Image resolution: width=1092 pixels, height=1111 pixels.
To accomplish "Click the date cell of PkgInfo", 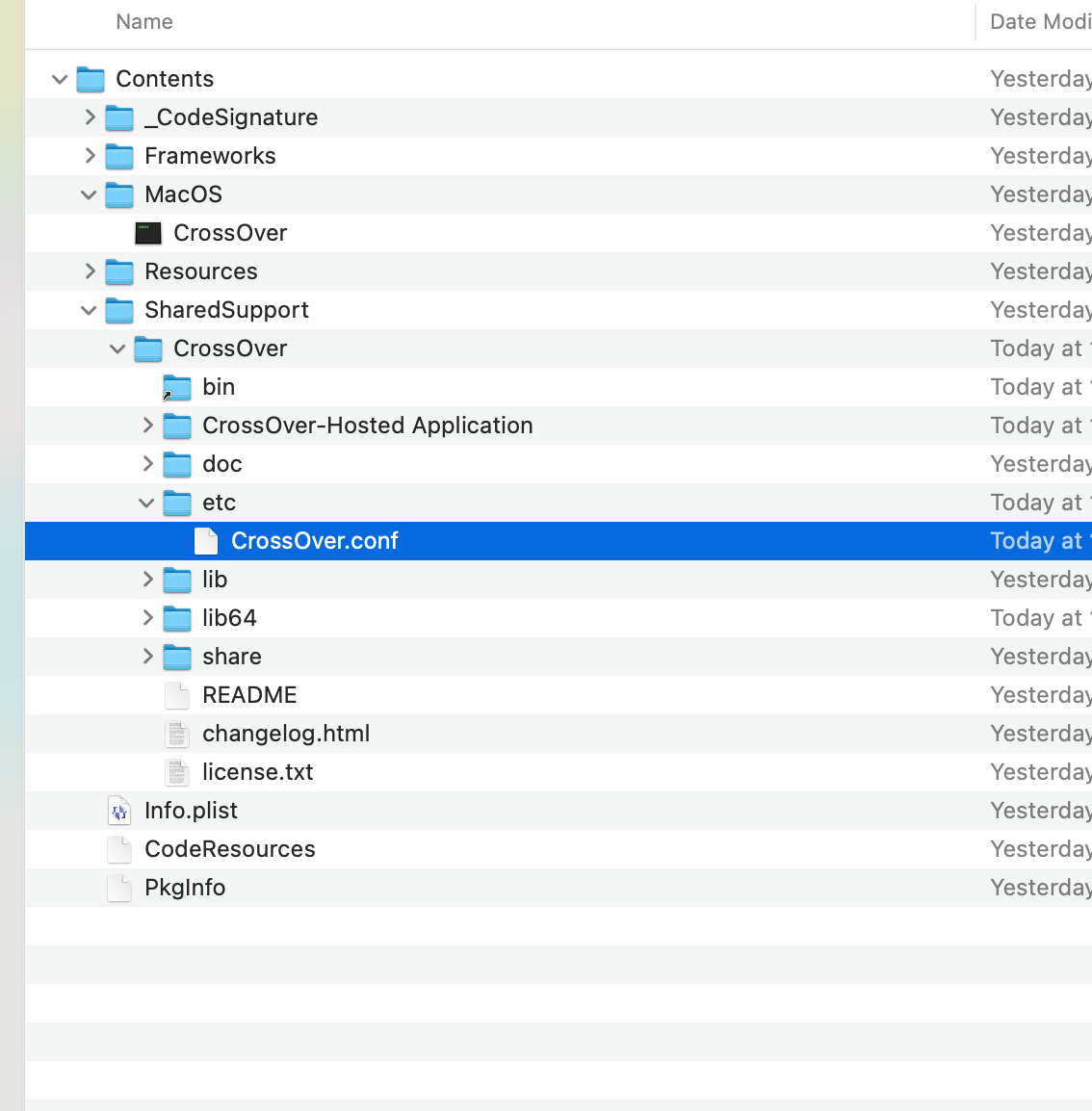I will click(x=1040, y=888).
